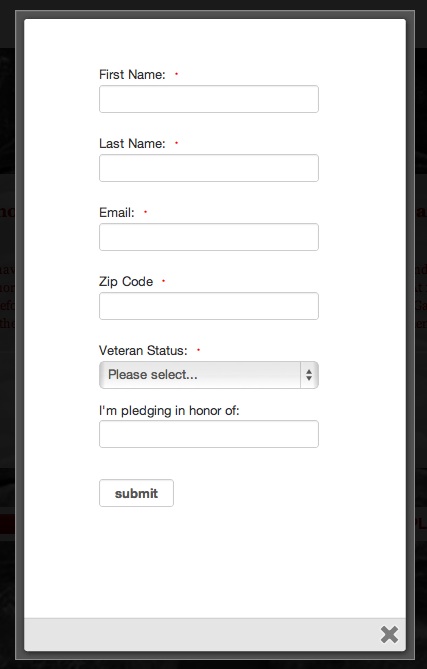Click the 'Zip Code' label

[x=126, y=282]
